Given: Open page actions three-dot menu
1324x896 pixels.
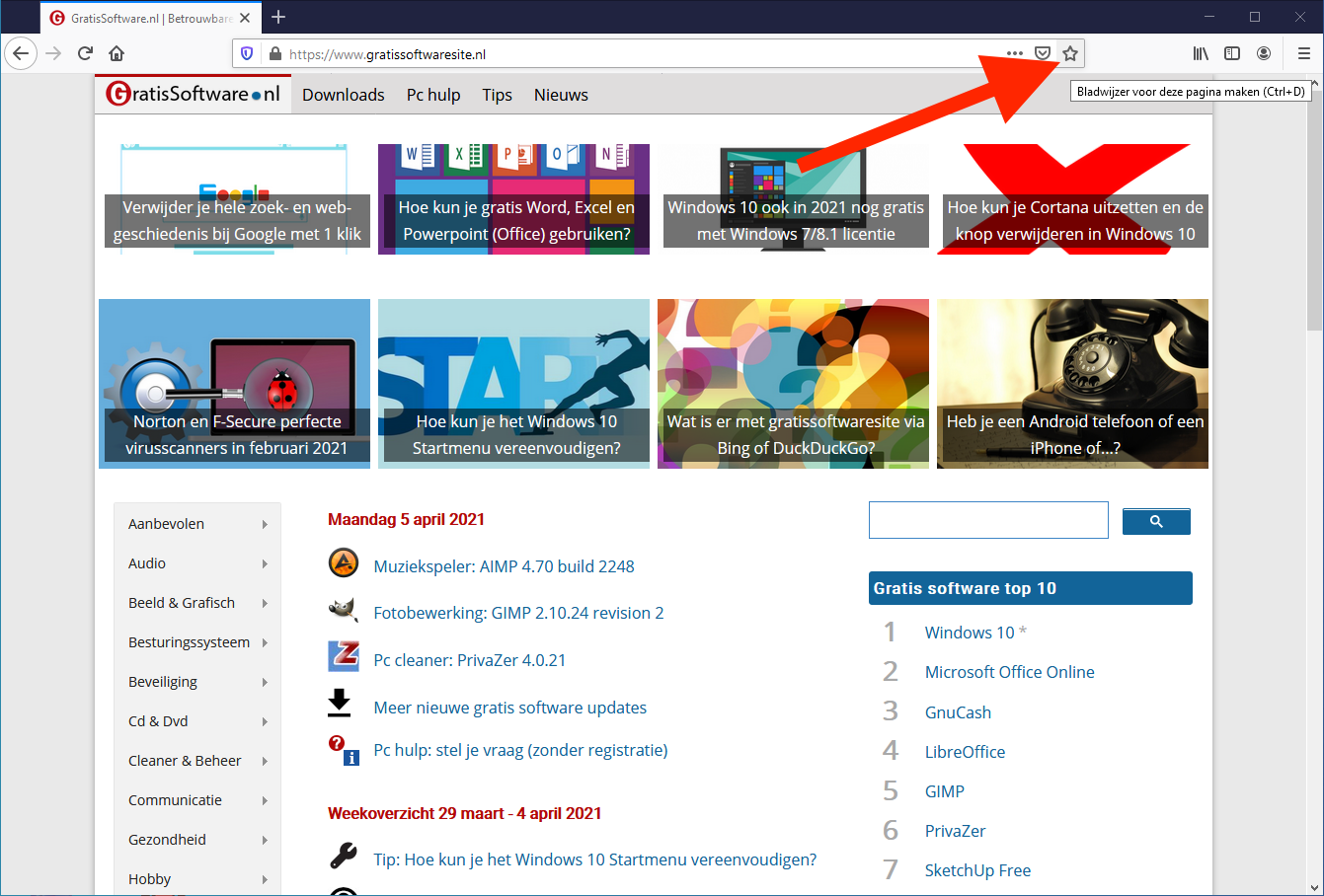Looking at the screenshot, I should coord(1015,53).
